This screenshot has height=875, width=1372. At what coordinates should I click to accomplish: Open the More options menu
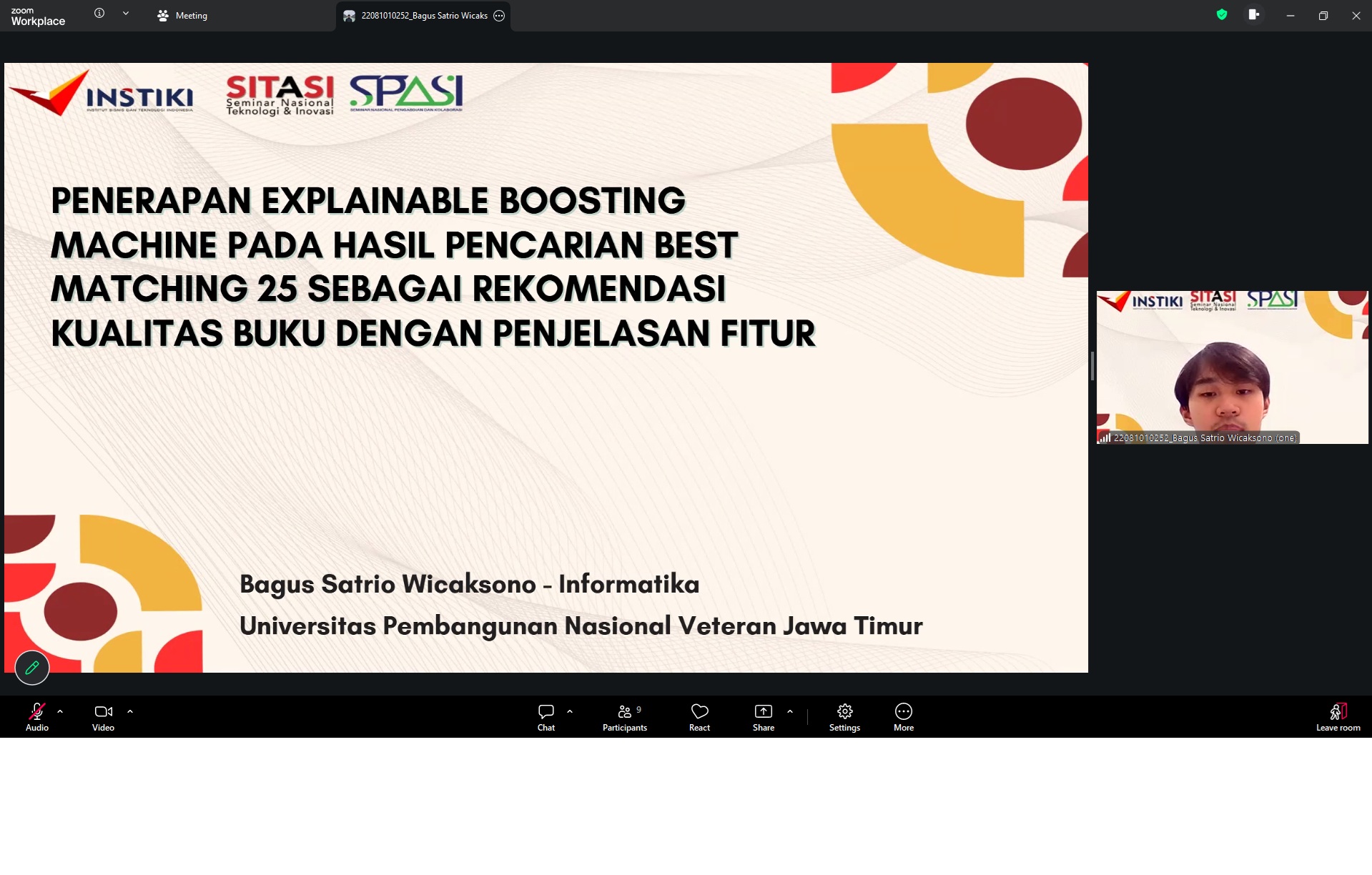point(904,717)
